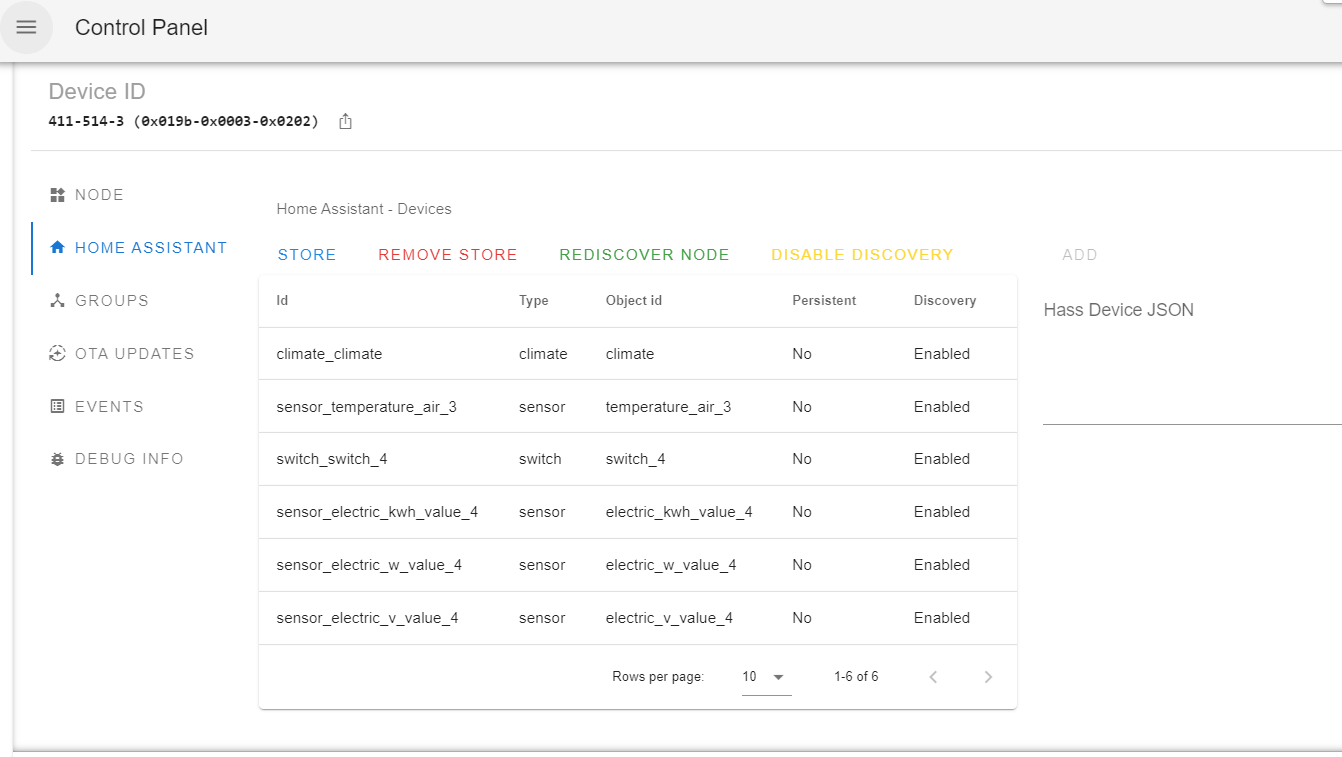Screen dimensions: 1342x757
Task: Go to next table page arrow
Action: [x=988, y=677]
